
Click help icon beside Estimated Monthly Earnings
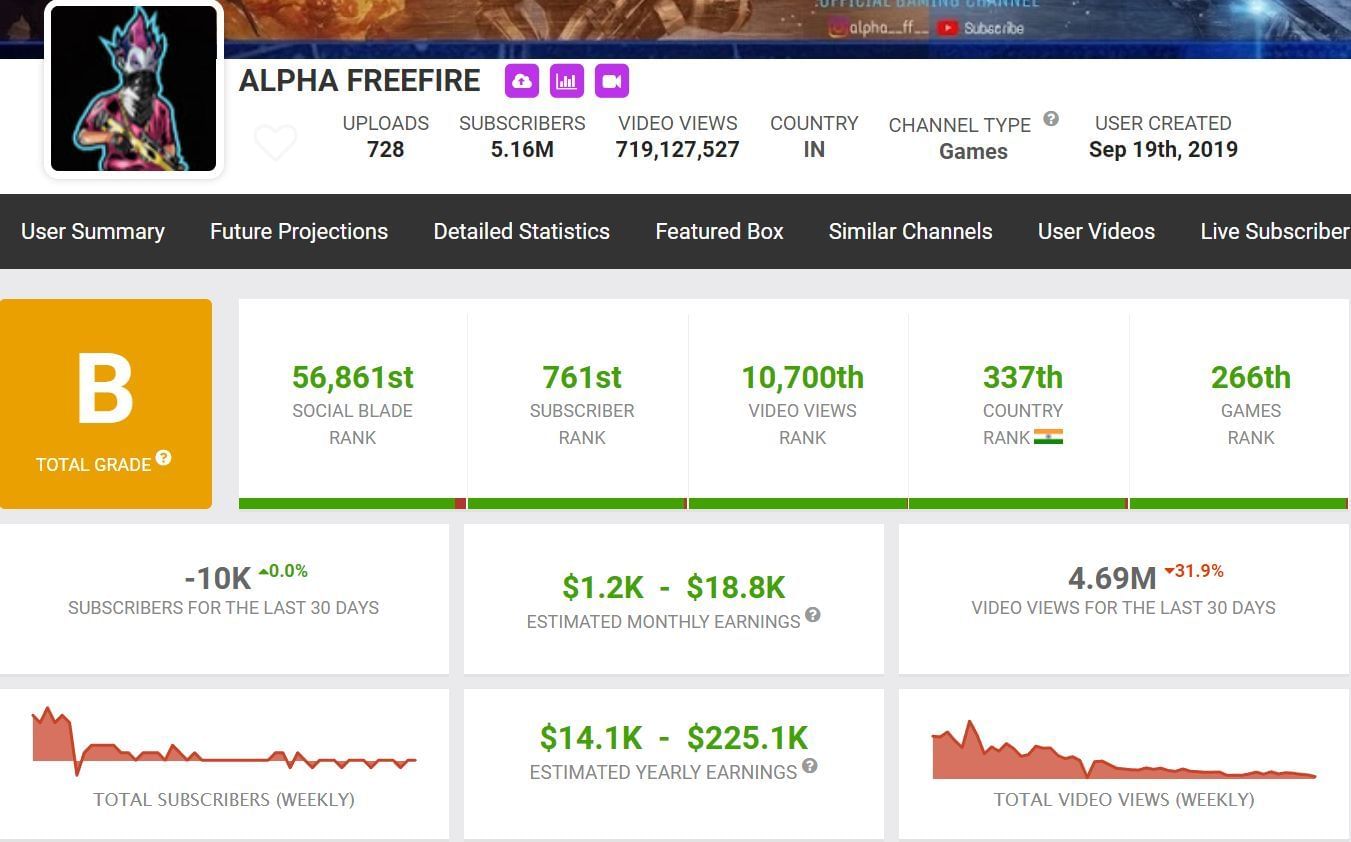[813, 615]
